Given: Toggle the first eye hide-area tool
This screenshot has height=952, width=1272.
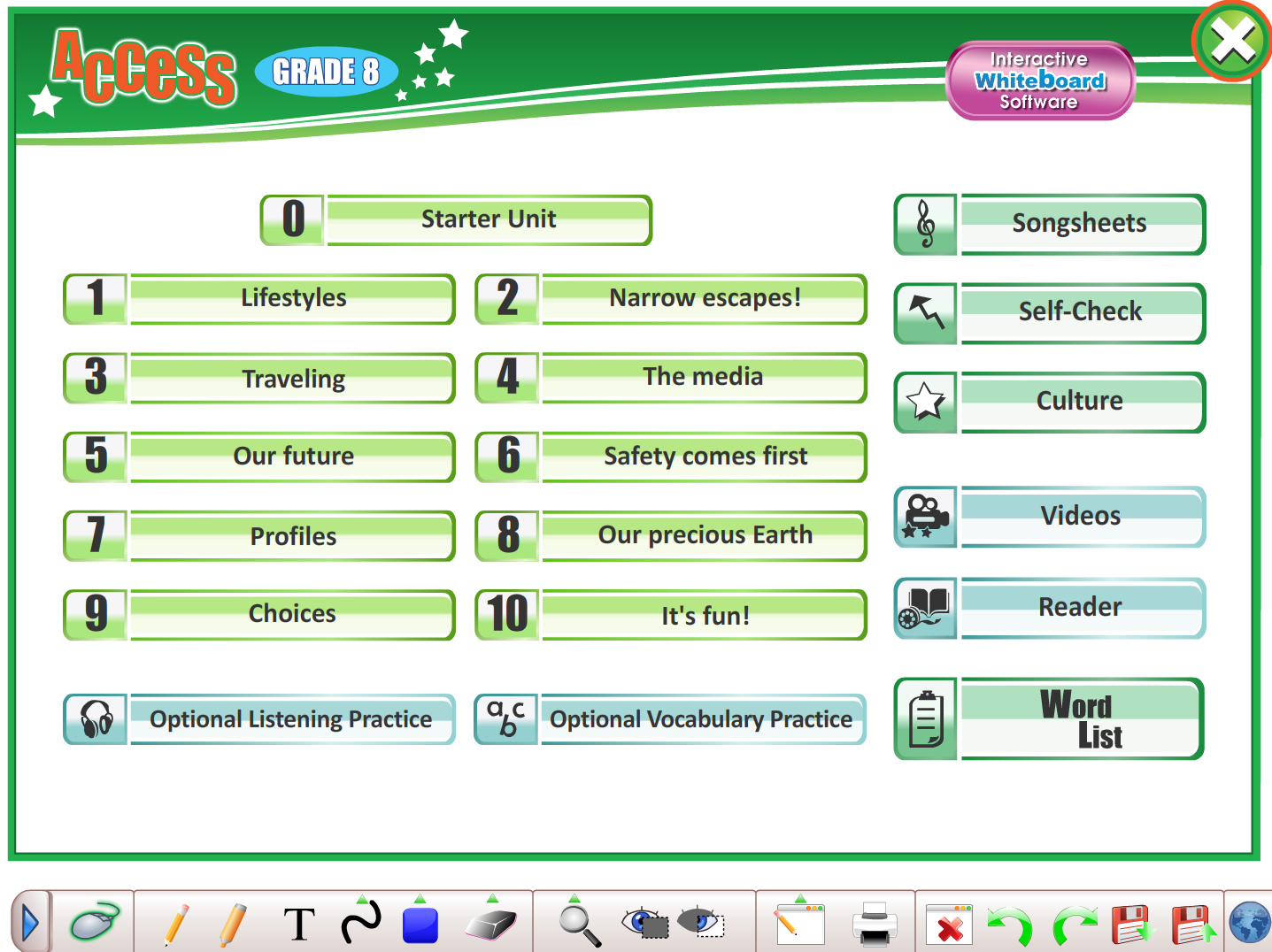Looking at the screenshot, I should click(644, 923).
